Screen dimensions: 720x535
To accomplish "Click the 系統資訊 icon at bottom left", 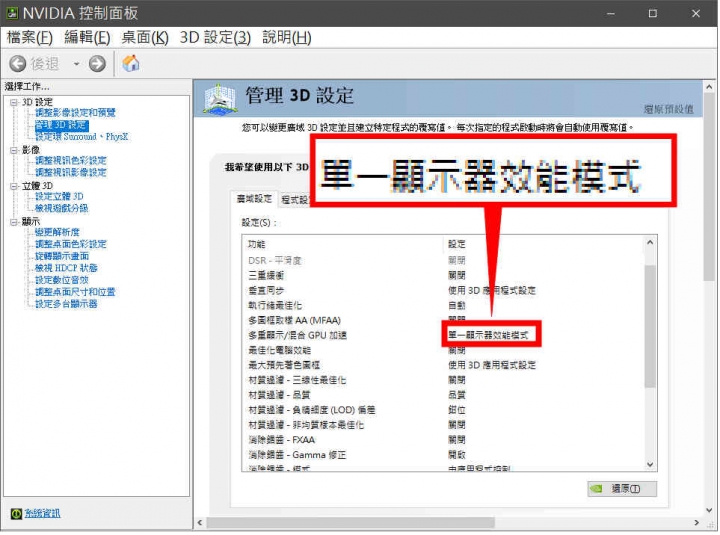I will [x=16, y=514].
